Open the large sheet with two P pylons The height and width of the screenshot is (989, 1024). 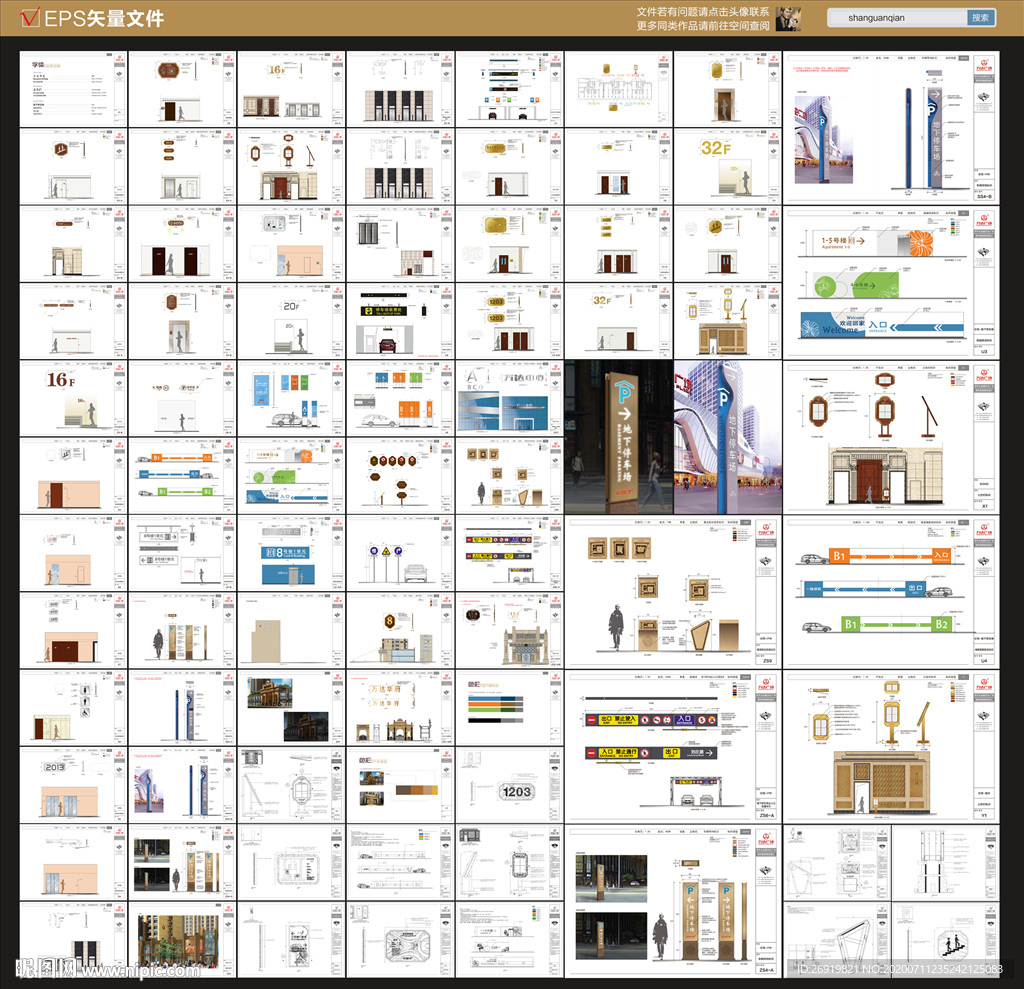click(x=673, y=901)
